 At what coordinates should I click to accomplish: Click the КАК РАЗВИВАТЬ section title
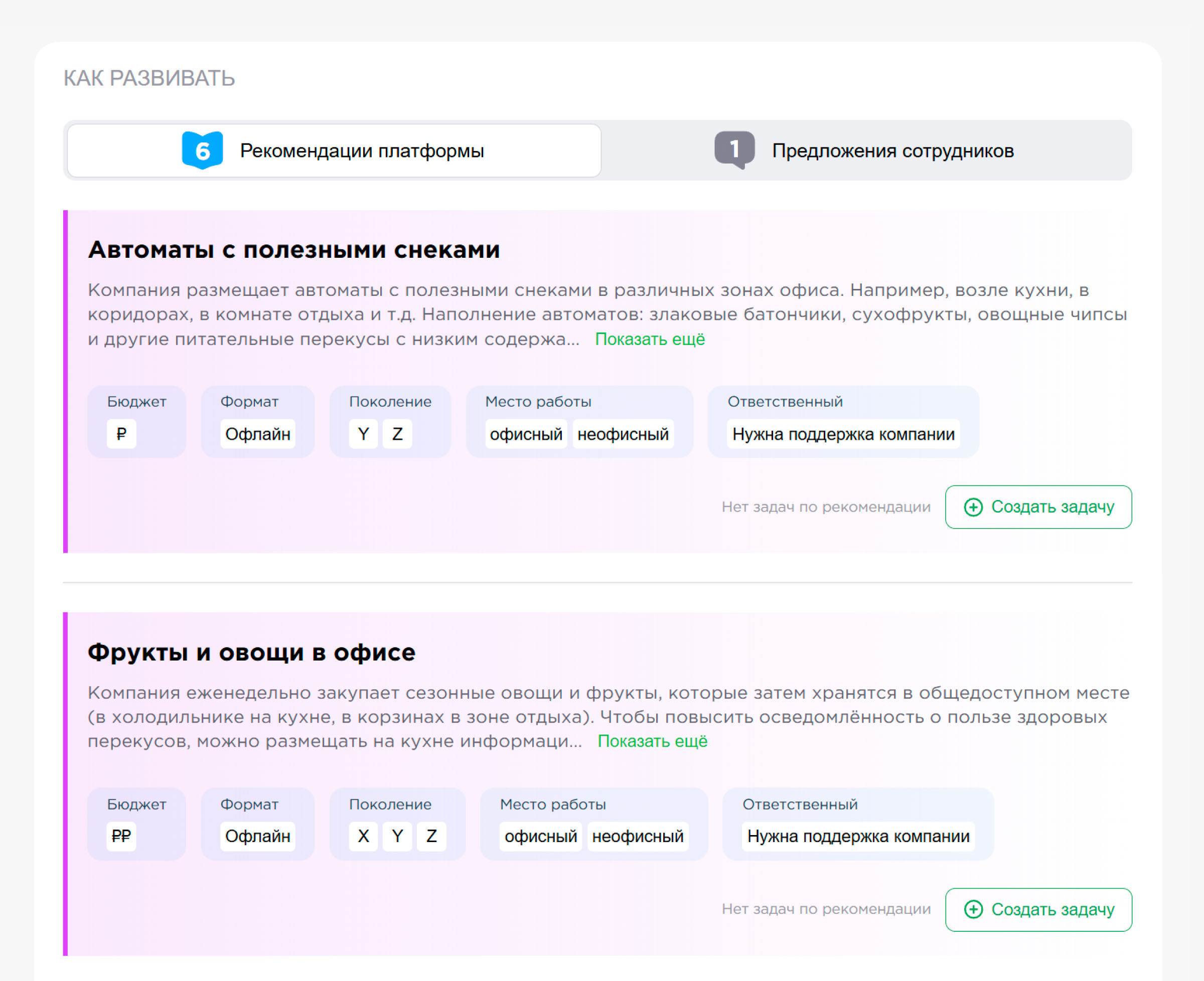(x=149, y=78)
